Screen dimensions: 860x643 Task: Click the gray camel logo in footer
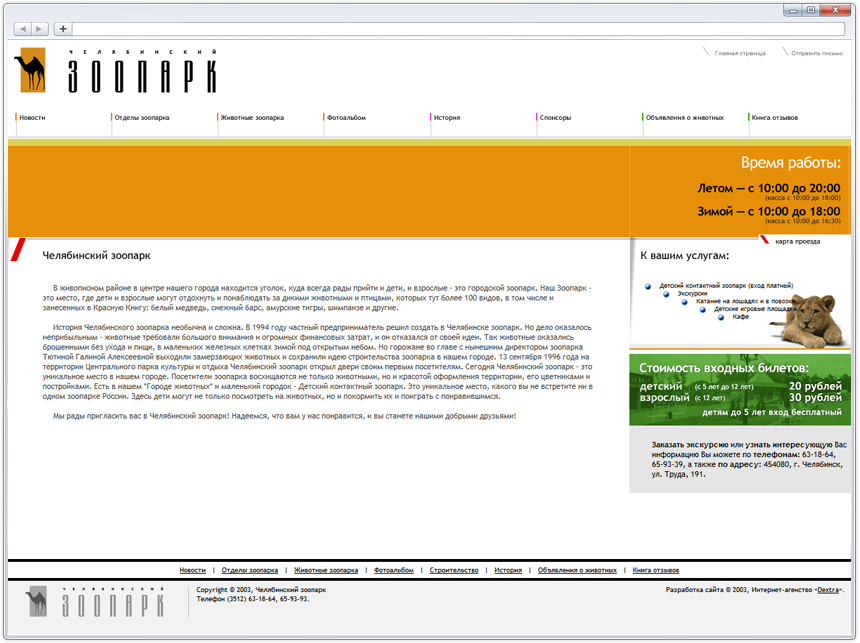pos(37,601)
